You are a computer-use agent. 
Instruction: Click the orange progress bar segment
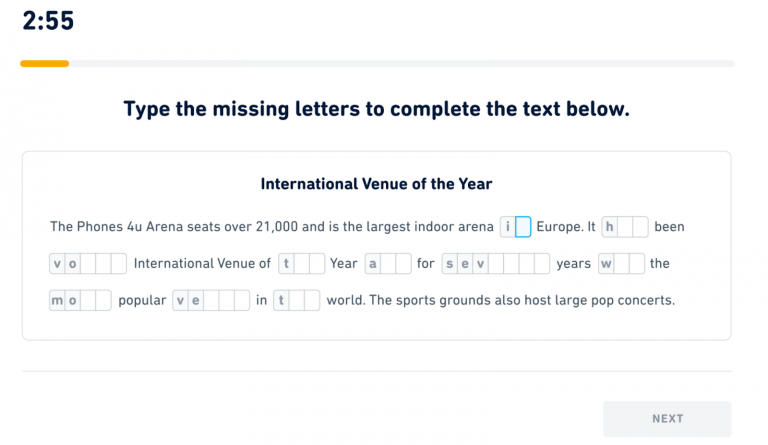[x=44, y=63]
